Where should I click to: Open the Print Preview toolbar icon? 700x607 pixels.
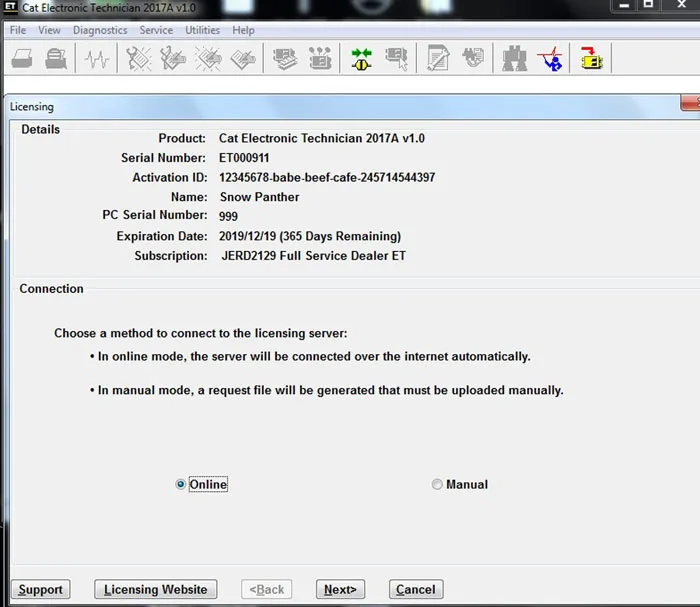coord(56,58)
